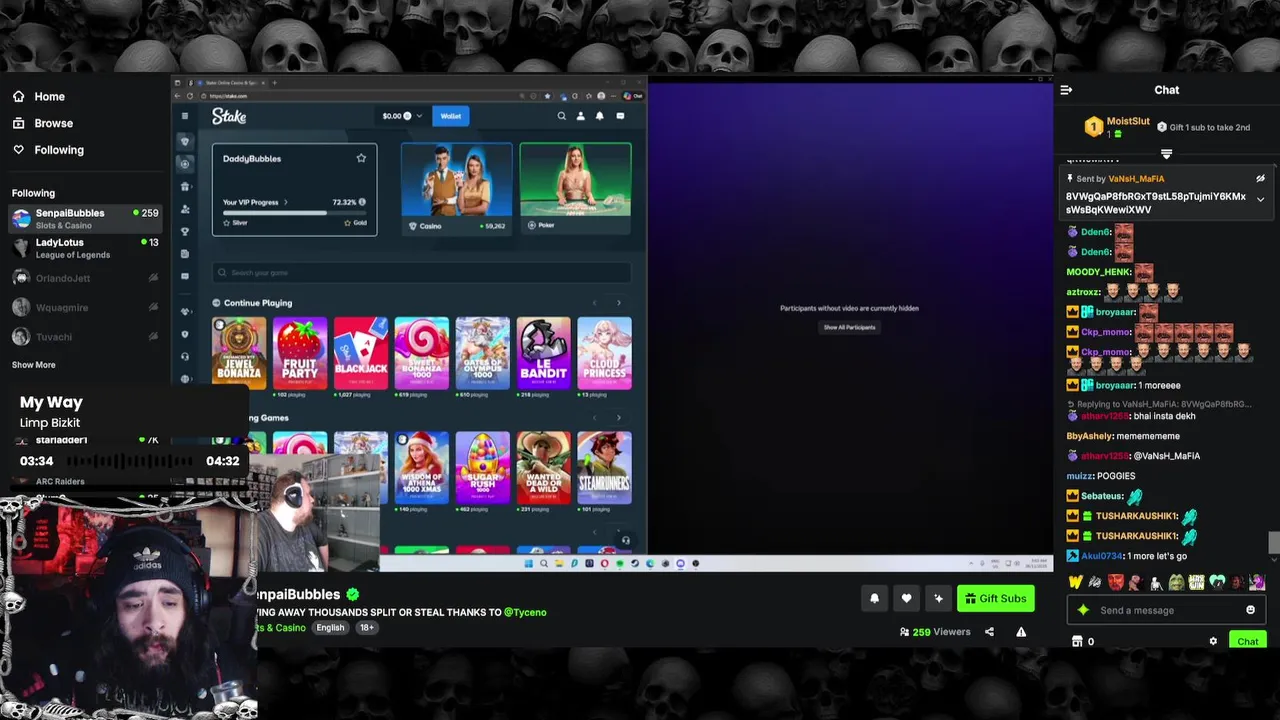Click the green Chat send button

pyautogui.click(x=1247, y=642)
